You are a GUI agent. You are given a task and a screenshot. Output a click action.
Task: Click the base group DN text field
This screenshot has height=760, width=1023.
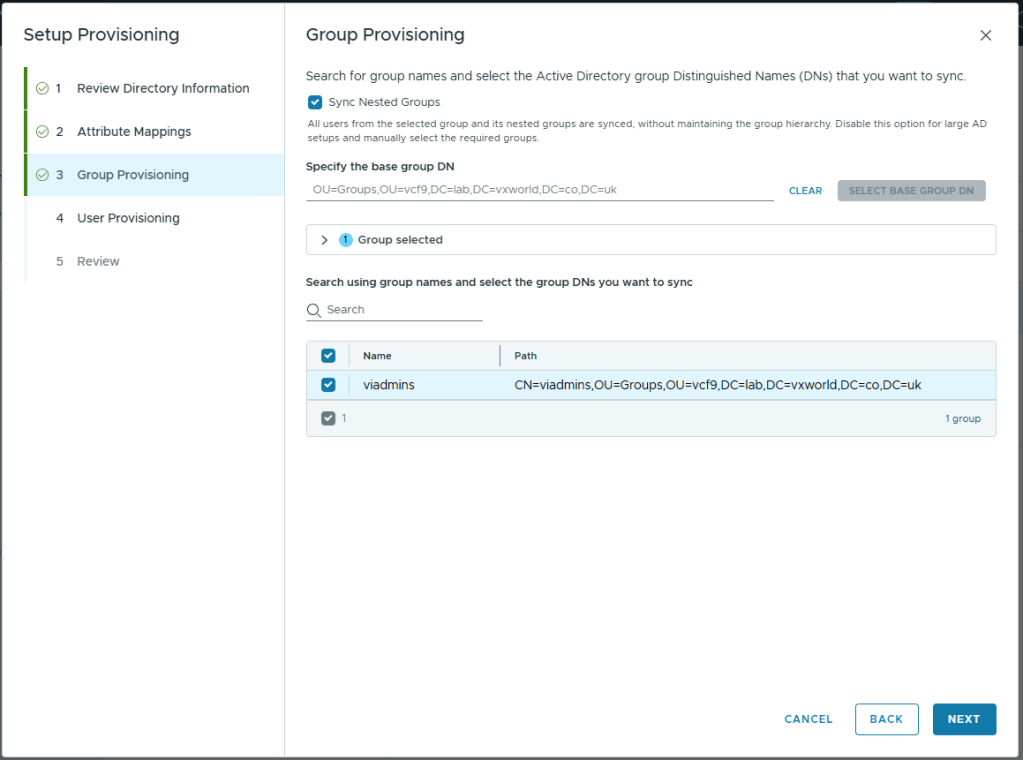tap(540, 190)
